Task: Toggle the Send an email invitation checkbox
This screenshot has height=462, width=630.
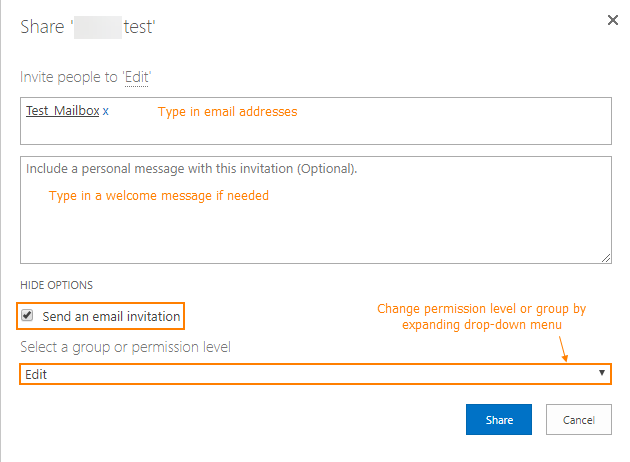Action: (x=27, y=315)
